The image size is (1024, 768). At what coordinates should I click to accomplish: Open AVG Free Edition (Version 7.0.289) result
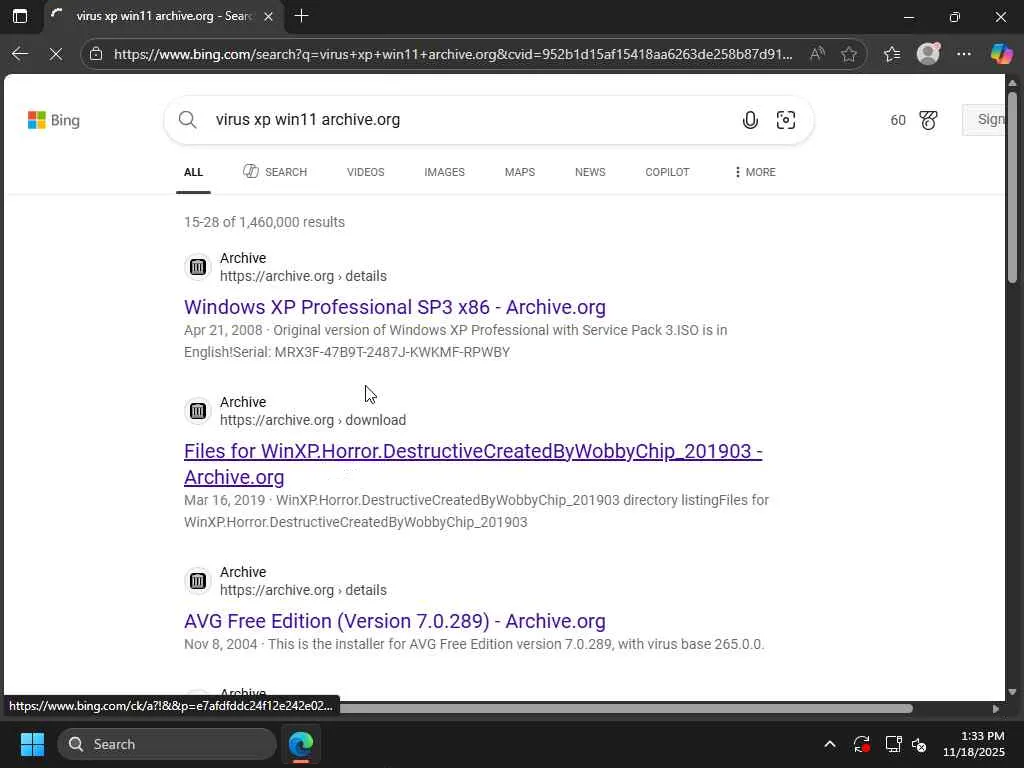[x=394, y=621]
